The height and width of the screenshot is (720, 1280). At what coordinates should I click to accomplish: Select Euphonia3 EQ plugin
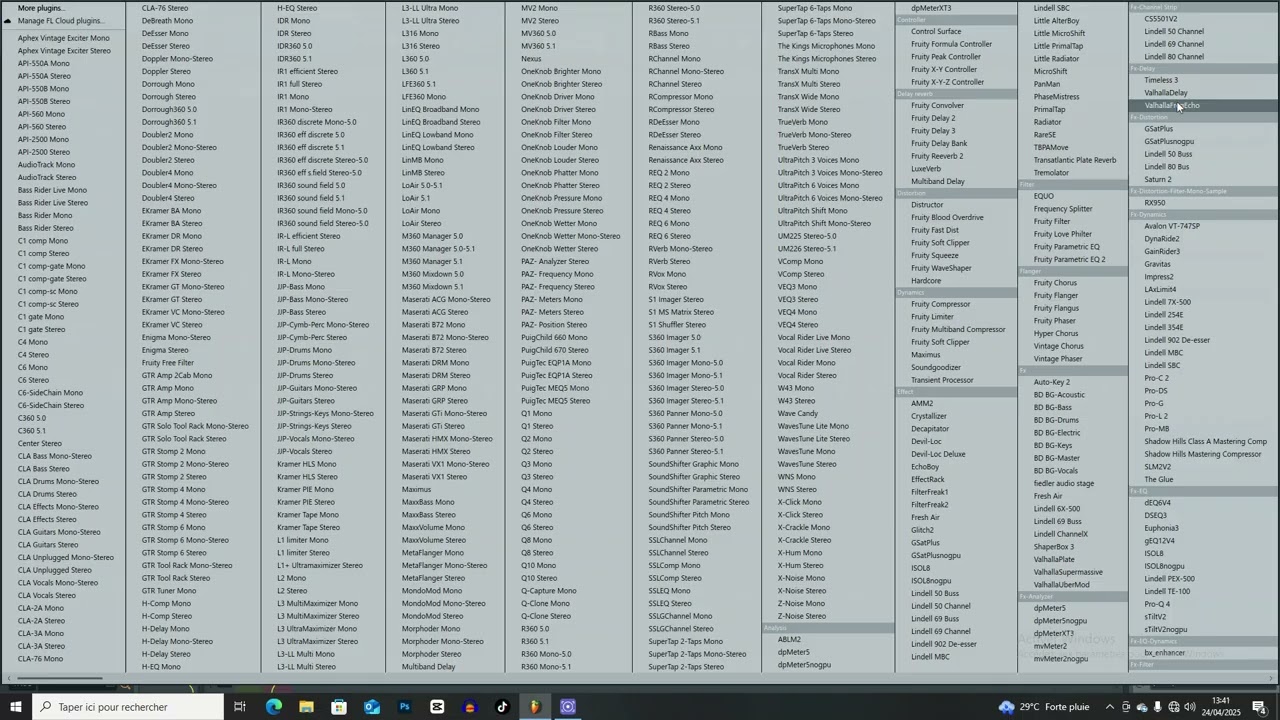click(1162, 528)
